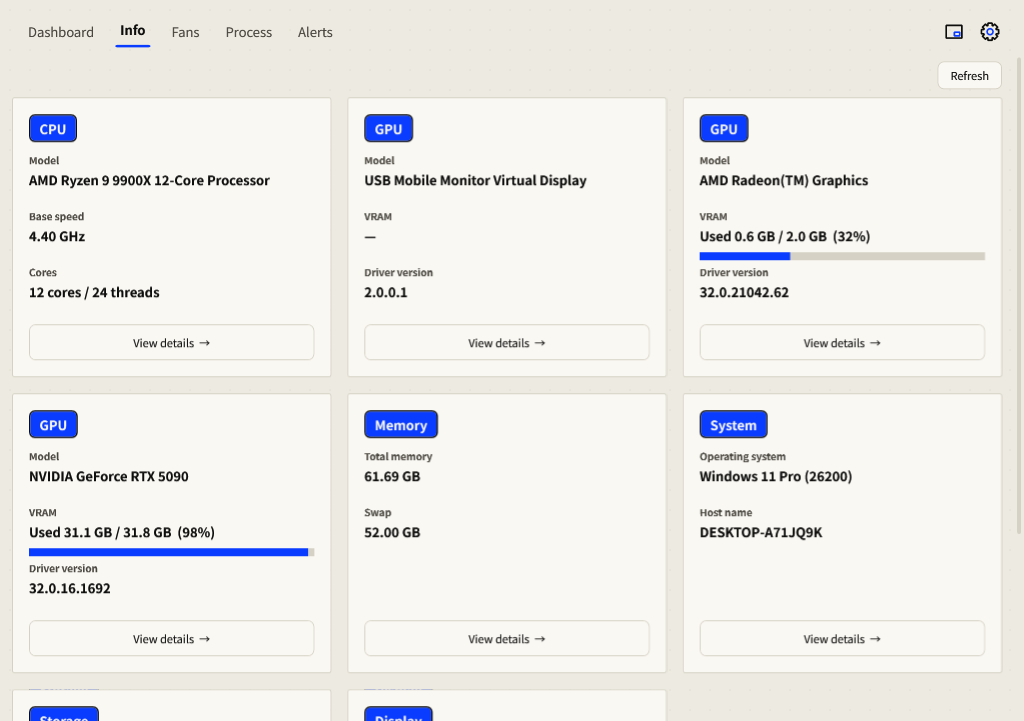This screenshot has height=721, width=1024.
Task: View details for the System card
Action: [x=842, y=638]
